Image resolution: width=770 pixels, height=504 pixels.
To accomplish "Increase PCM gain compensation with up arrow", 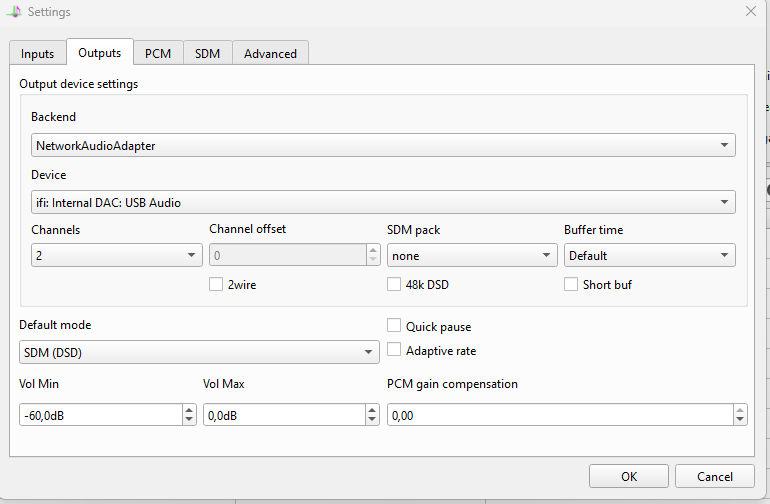I will tap(740, 410).
